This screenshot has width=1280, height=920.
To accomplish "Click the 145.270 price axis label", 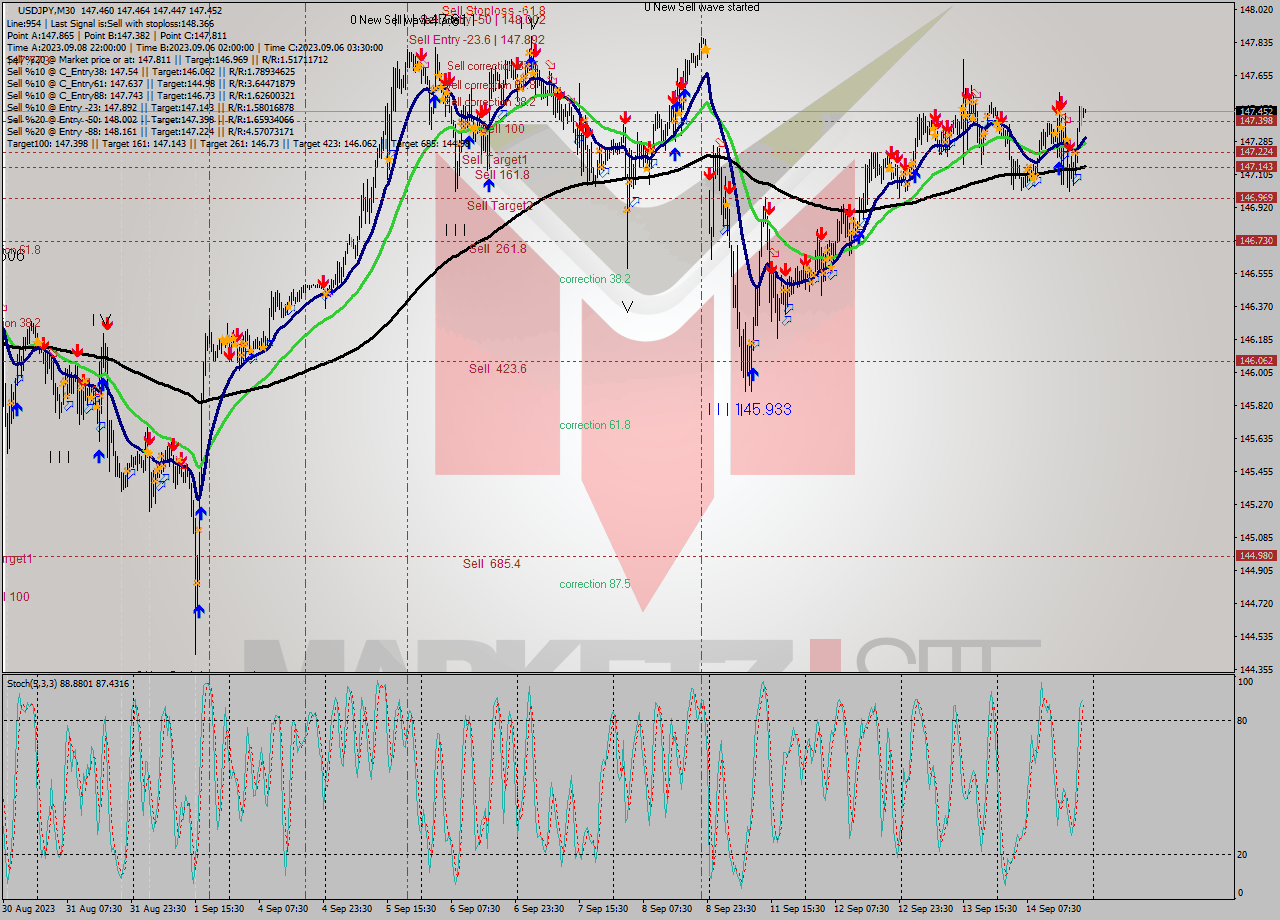I will 1256,504.
